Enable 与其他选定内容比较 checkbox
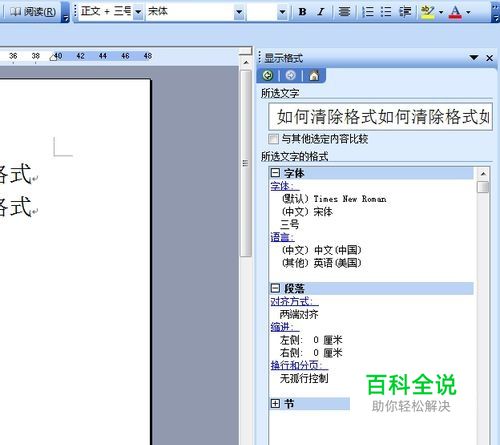500x445 pixels. [273, 139]
